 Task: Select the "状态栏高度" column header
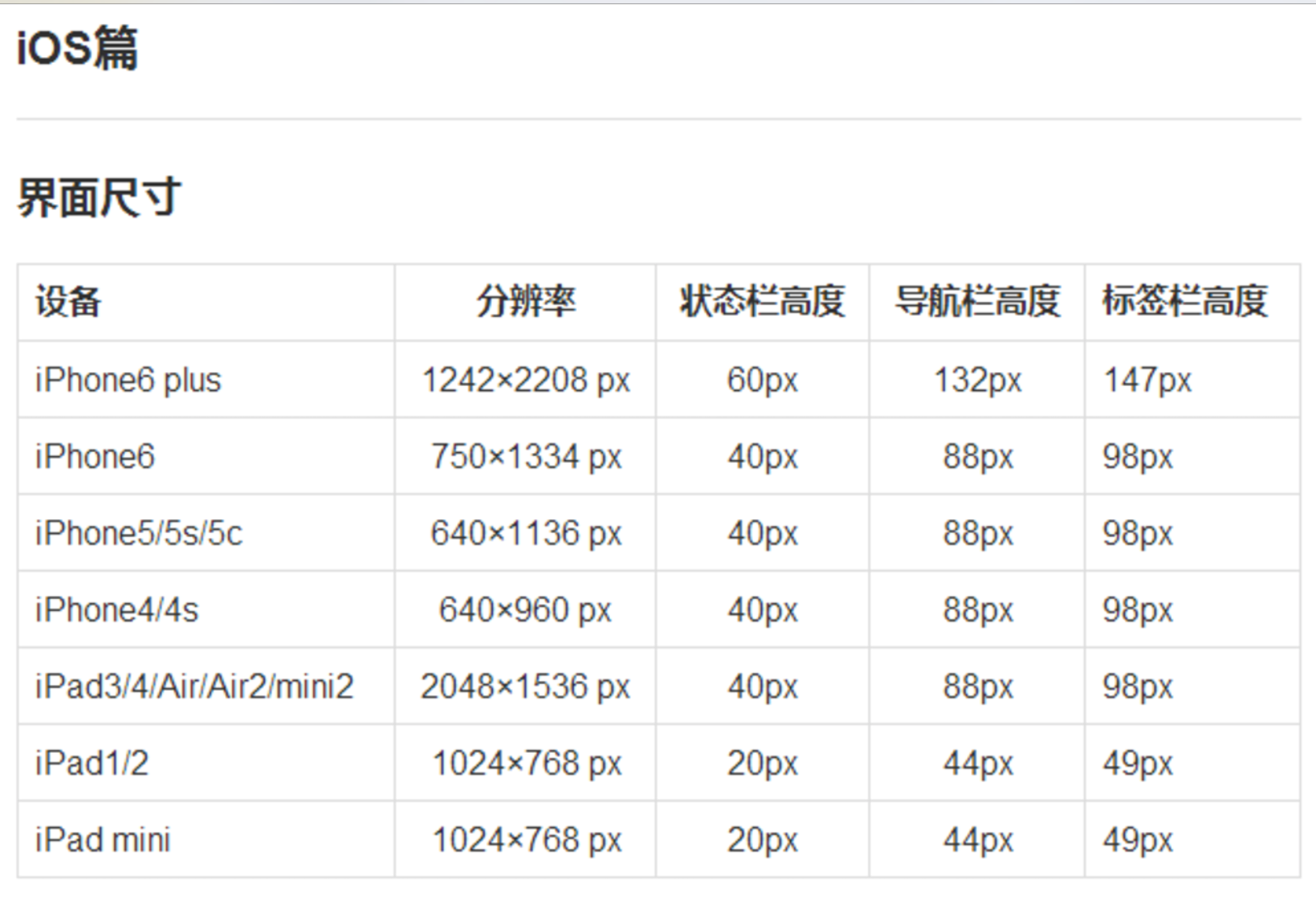(762, 302)
